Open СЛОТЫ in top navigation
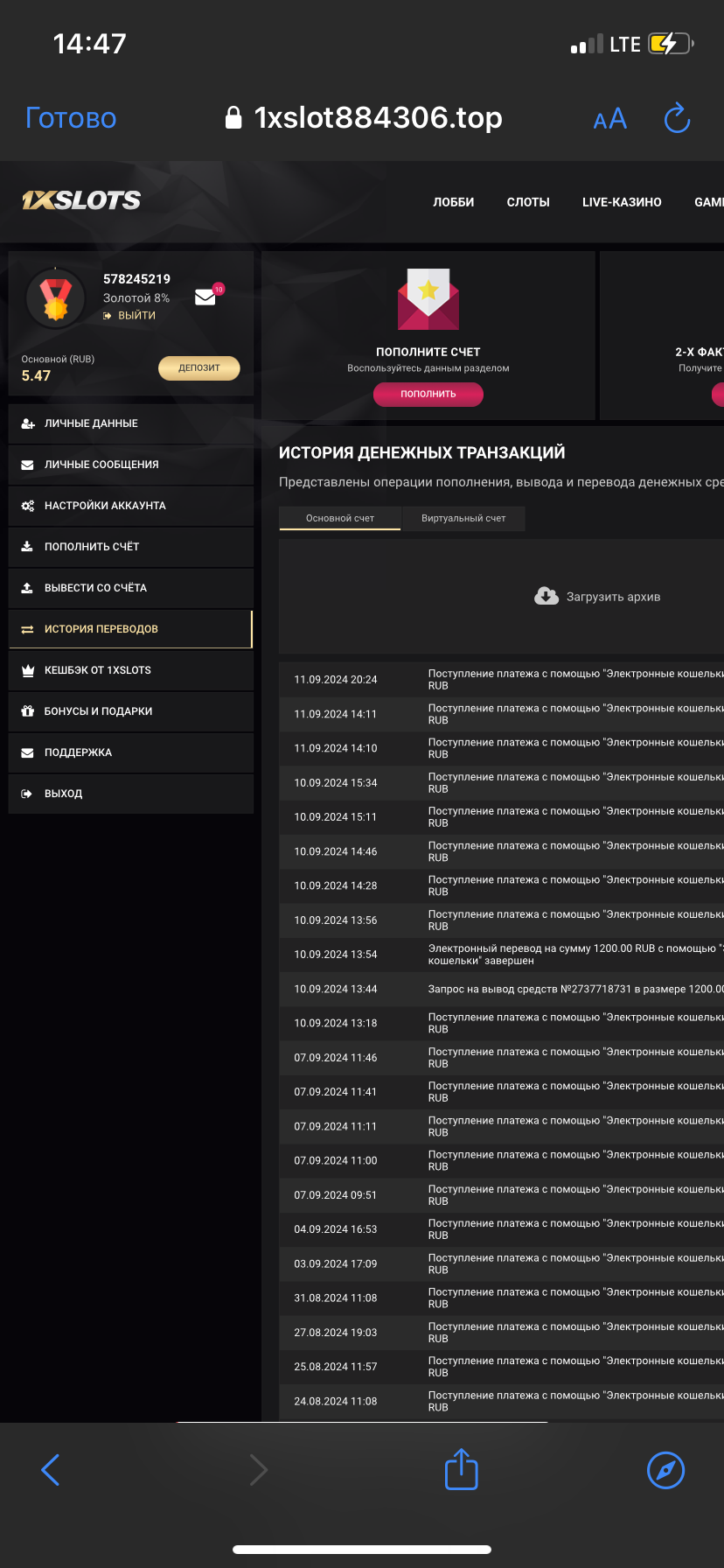The image size is (724, 1568). click(x=528, y=202)
